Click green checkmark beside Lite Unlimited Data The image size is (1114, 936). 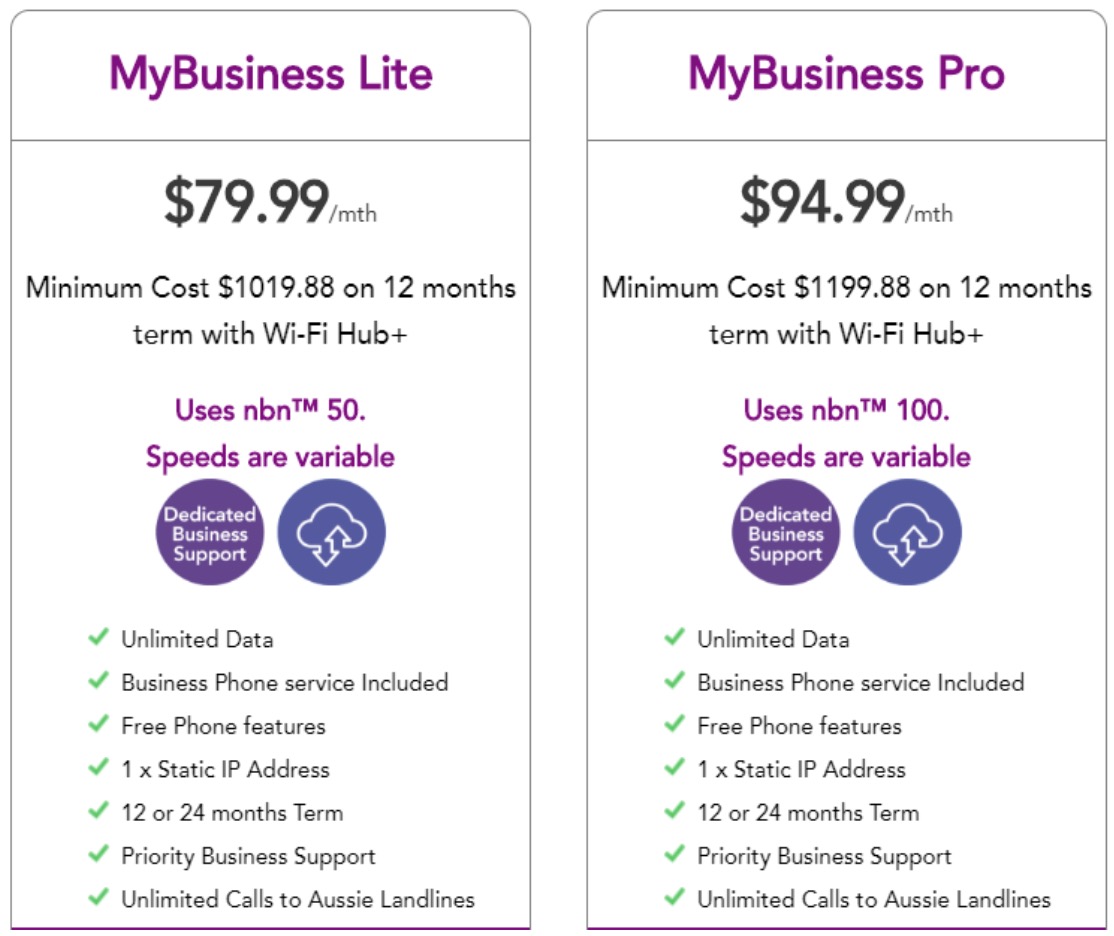98,637
